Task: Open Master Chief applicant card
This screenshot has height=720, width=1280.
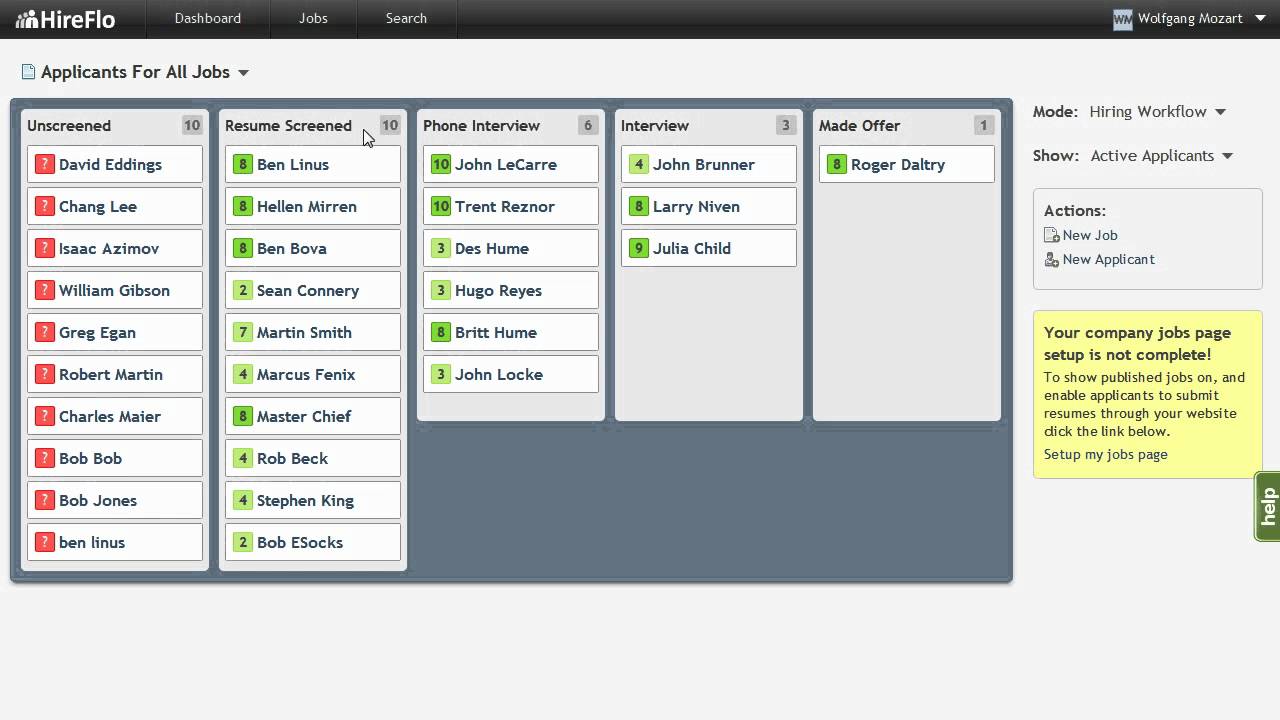Action: tap(313, 416)
